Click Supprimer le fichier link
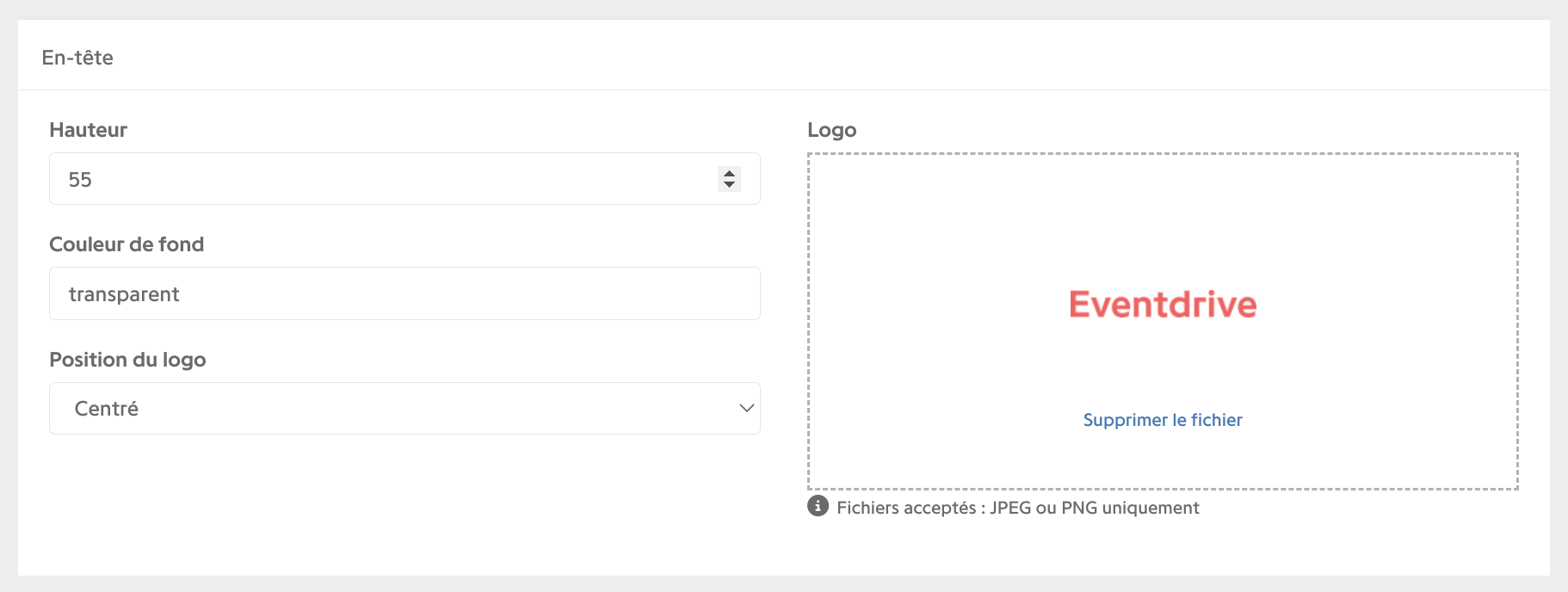 (1163, 420)
